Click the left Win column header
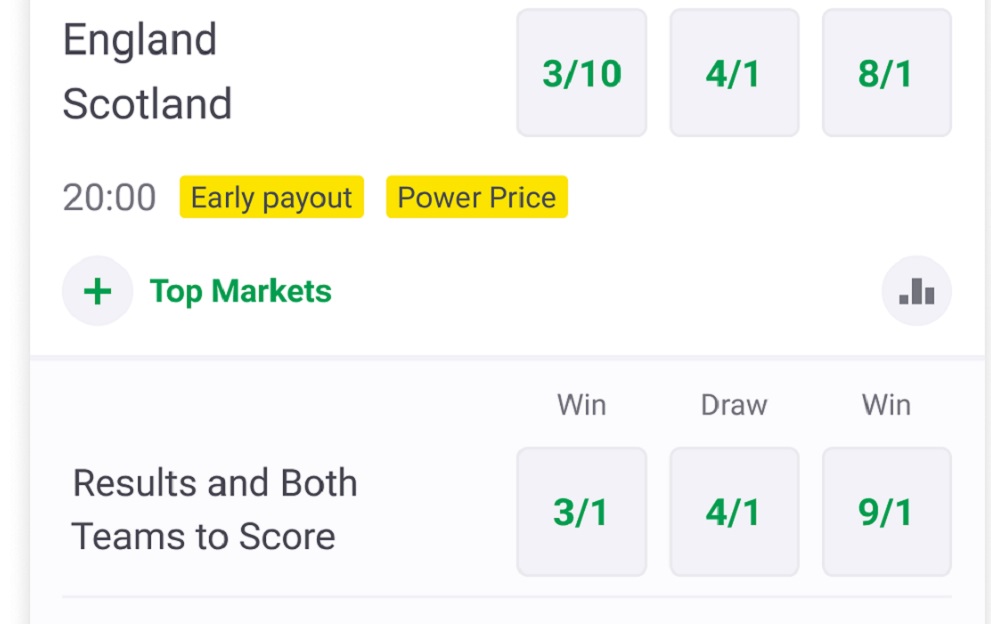This screenshot has height=624, width=991. pyautogui.click(x=581, y=405)
